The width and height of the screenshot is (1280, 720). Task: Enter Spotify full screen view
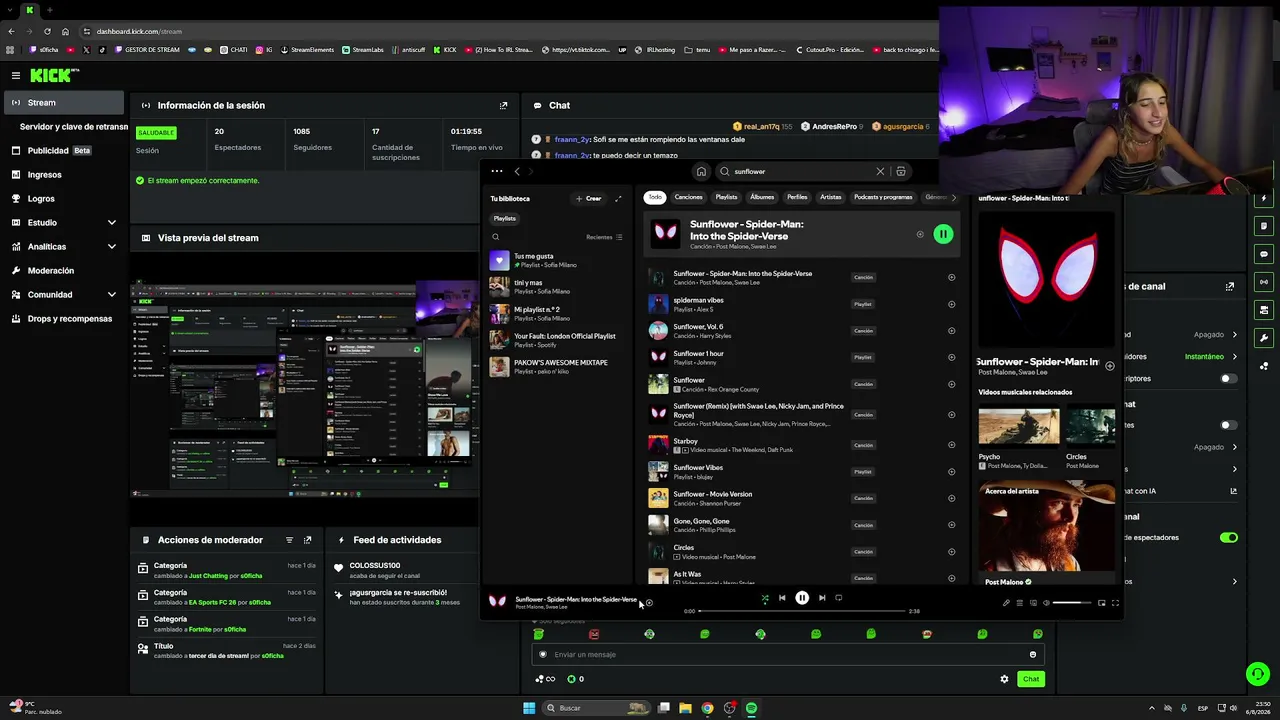pos(1115,603)
